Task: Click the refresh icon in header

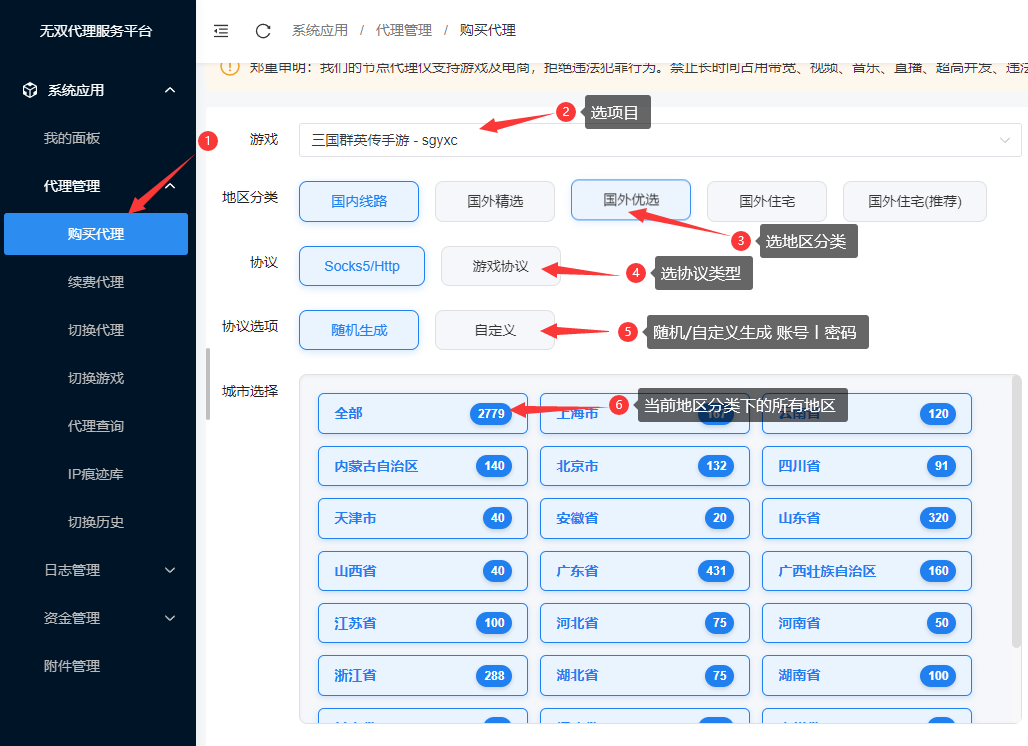Action: [263, 31]
